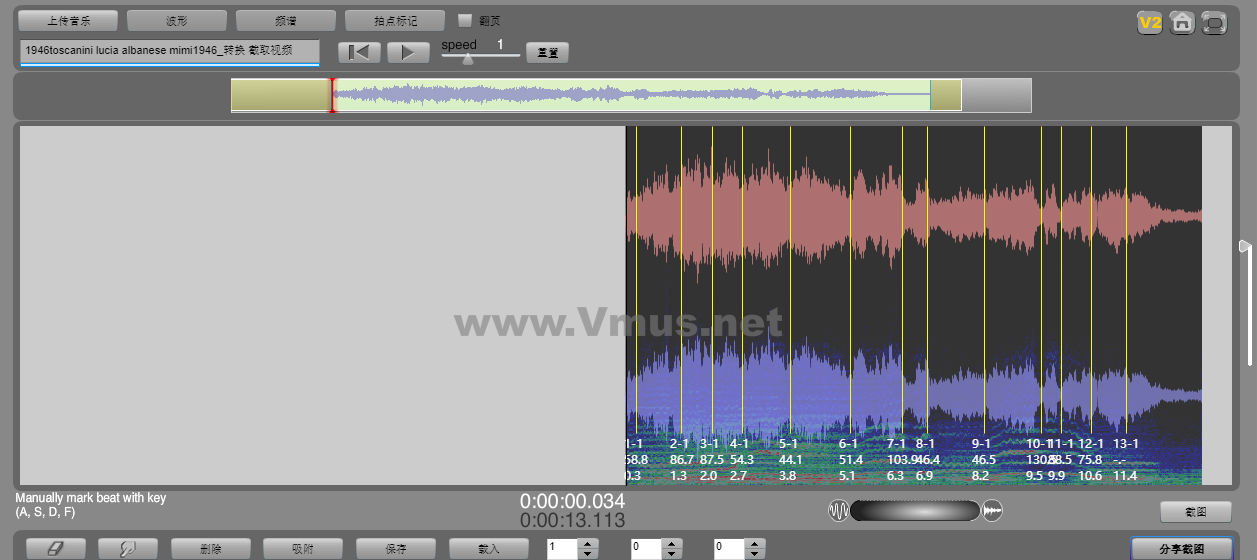Click the waveform icon left of zoom bar

[x=838, y=511]
